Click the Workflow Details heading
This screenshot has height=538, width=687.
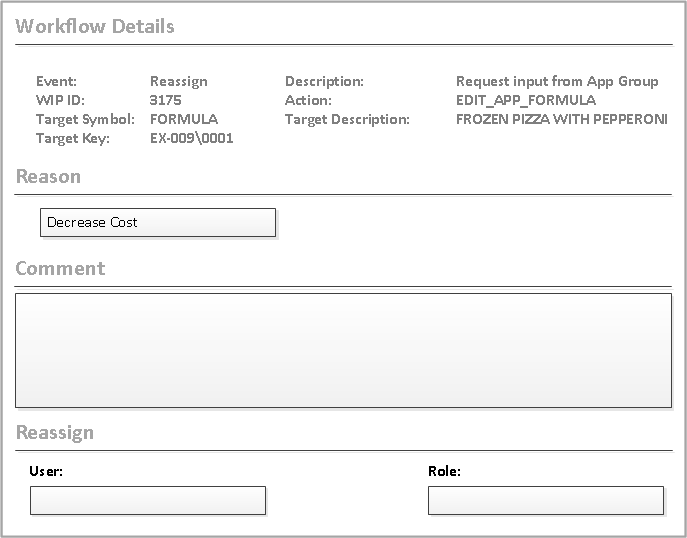[95, 27]
